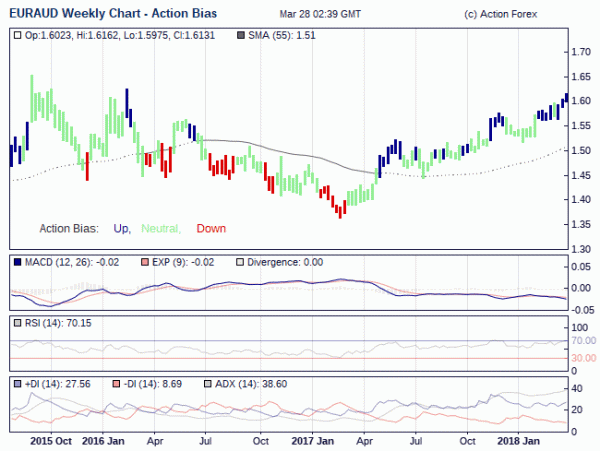Screen dimensions: 600x451
Task: Click the 1.60 price axis label
Action: 581,101
